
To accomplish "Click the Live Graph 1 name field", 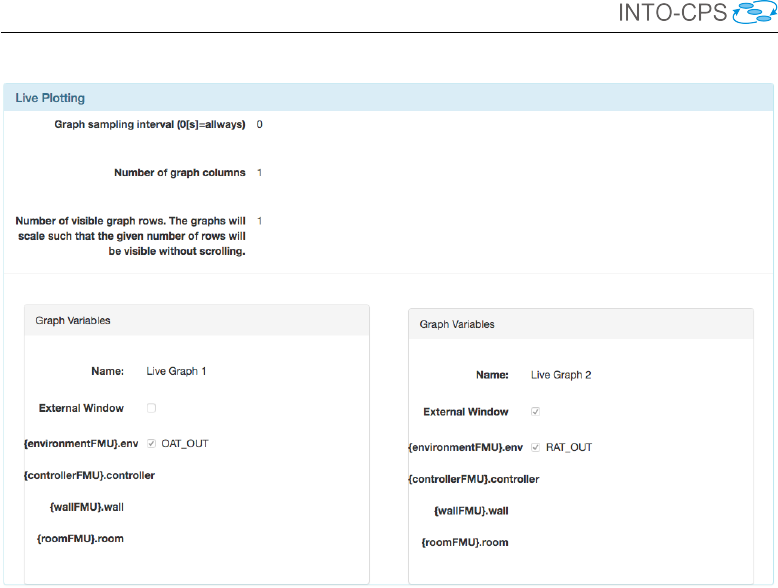I will click(x=176, y=371).
